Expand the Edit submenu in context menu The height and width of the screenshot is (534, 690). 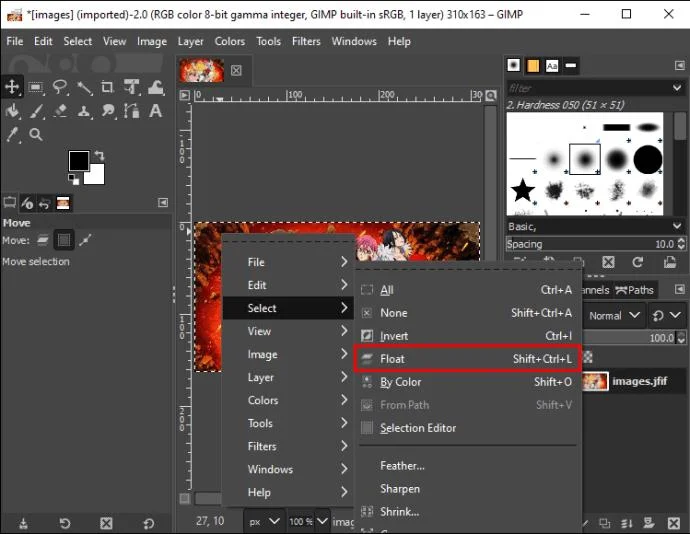click(288, 285)
